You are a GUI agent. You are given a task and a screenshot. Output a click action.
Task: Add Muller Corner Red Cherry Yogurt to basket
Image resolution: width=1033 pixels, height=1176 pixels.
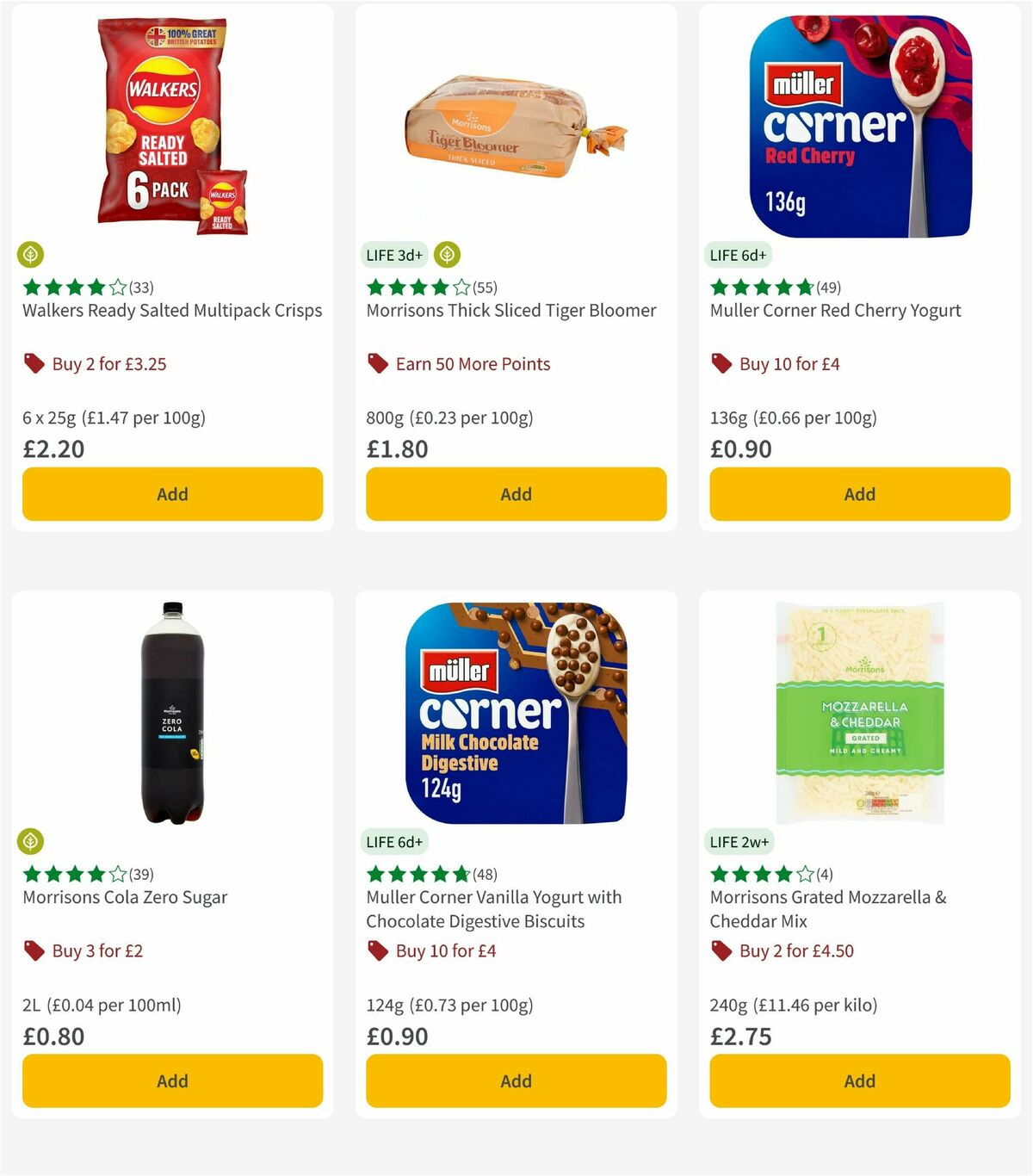(x=859, y=494)
